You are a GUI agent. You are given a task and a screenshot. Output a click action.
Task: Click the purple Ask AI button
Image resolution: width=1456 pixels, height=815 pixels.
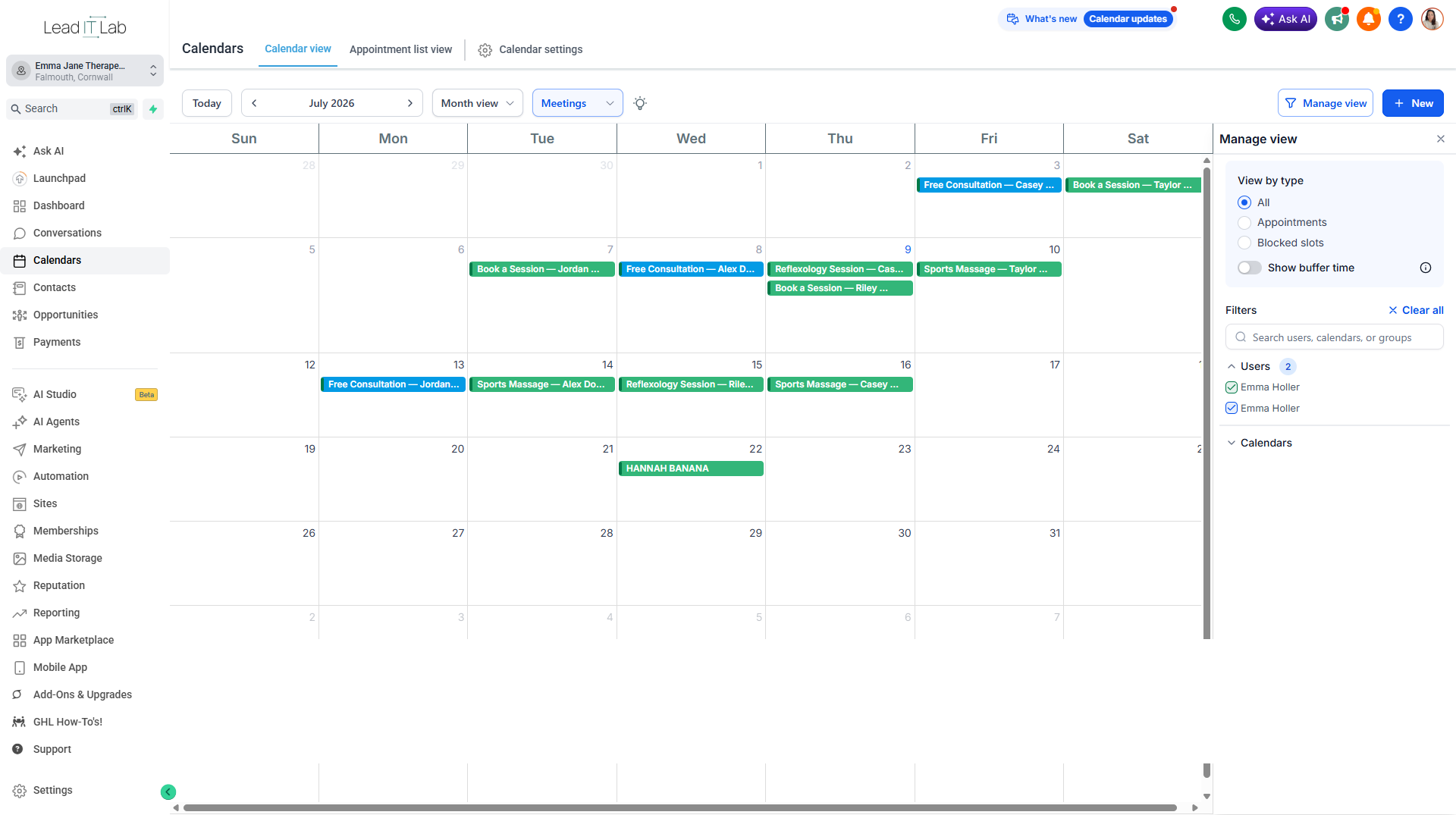coord(1285,19)
